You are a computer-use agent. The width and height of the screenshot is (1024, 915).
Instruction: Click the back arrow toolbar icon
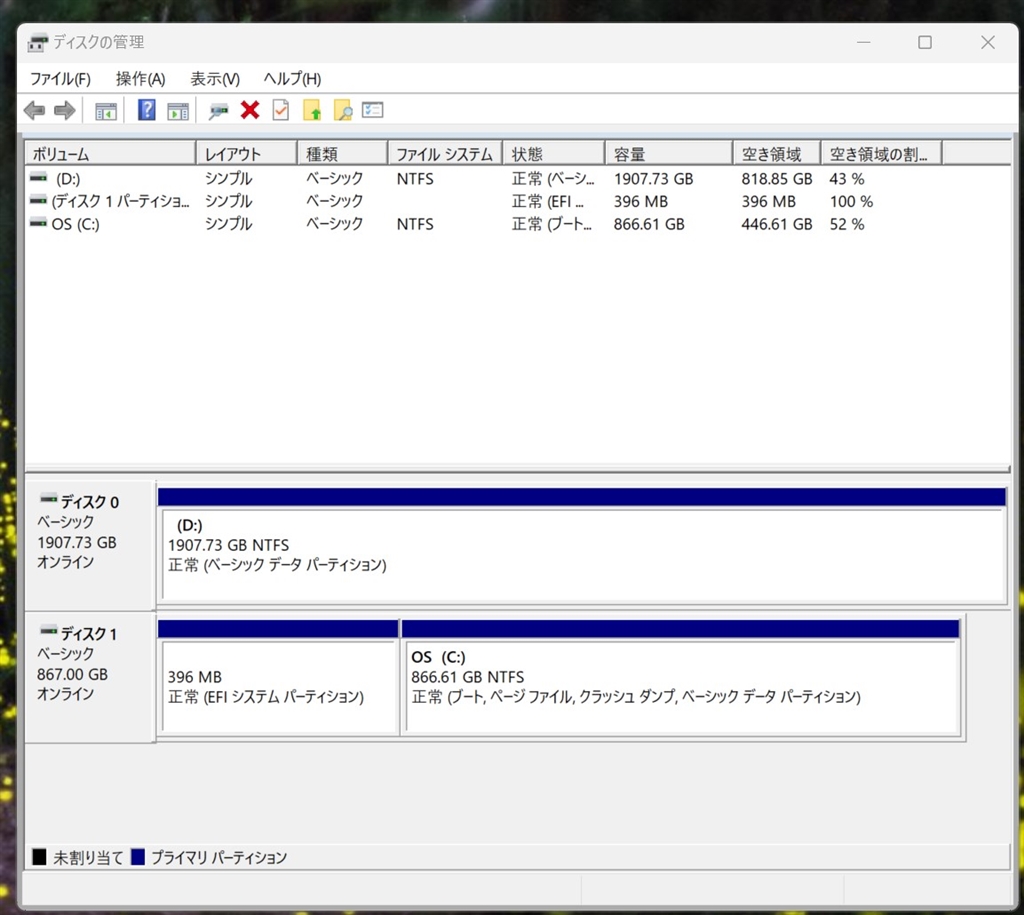tap(34, 111)
